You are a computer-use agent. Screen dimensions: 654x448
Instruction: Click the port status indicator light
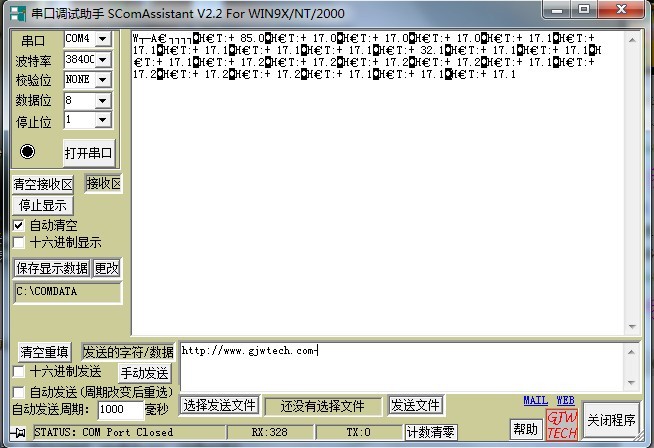coord(28,151)
